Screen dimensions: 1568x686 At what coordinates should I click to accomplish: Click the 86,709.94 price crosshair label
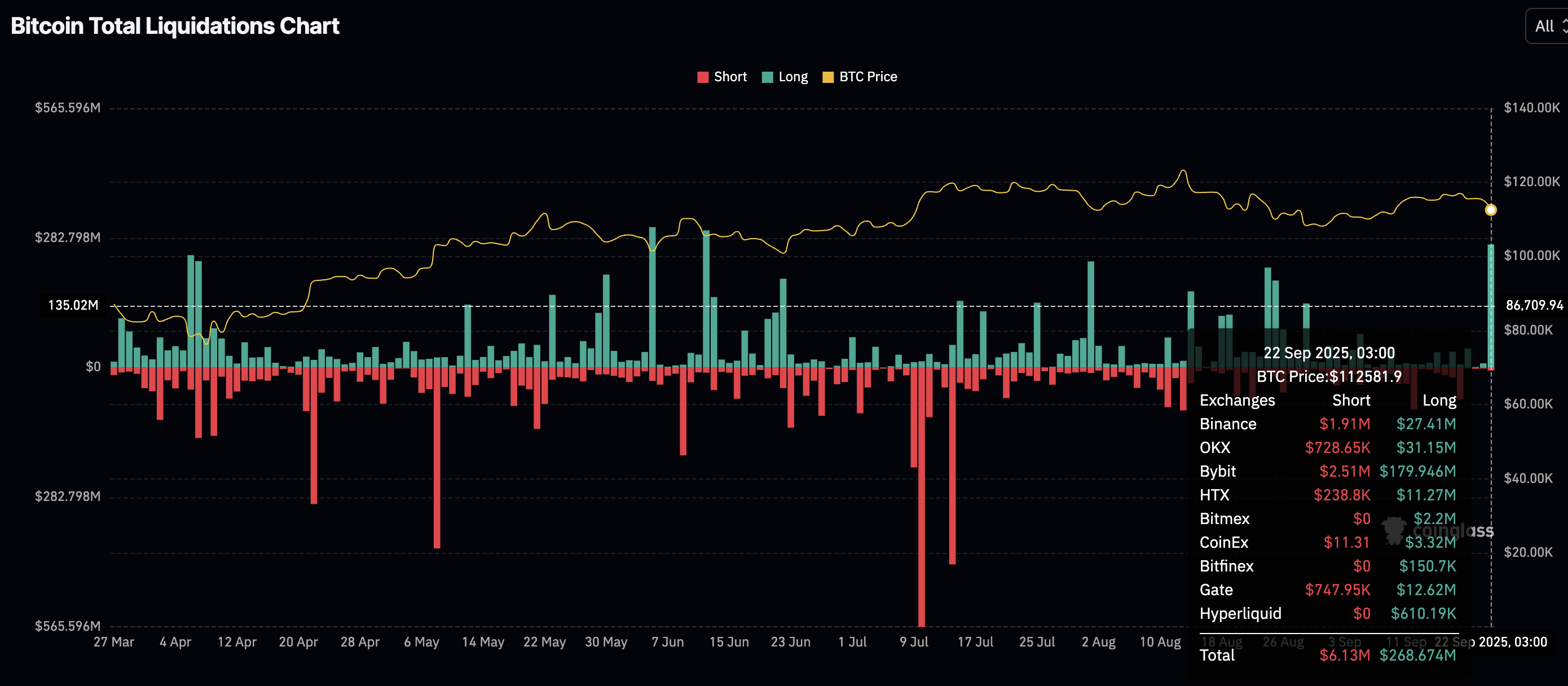1534,306
